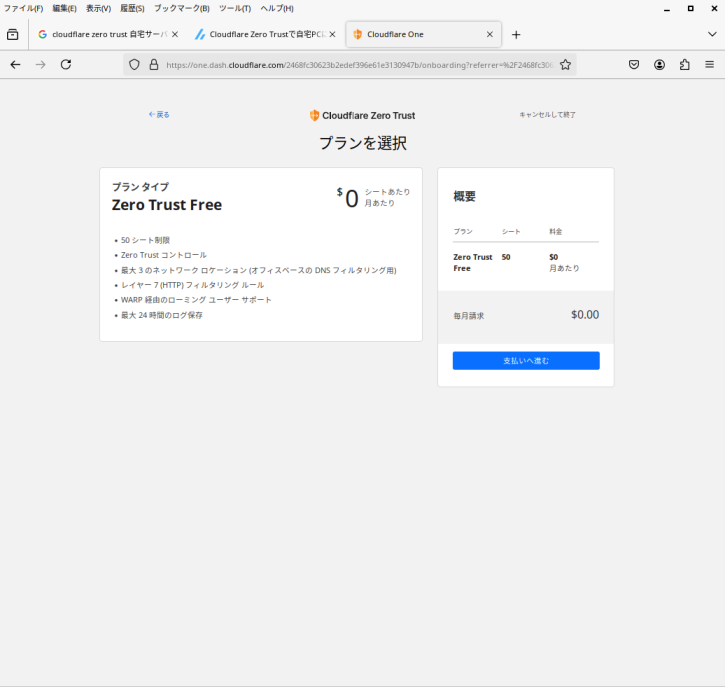Click the 50 シート制限 bullet text
Viewport: 725px width, 687px height.
(145, 240)
